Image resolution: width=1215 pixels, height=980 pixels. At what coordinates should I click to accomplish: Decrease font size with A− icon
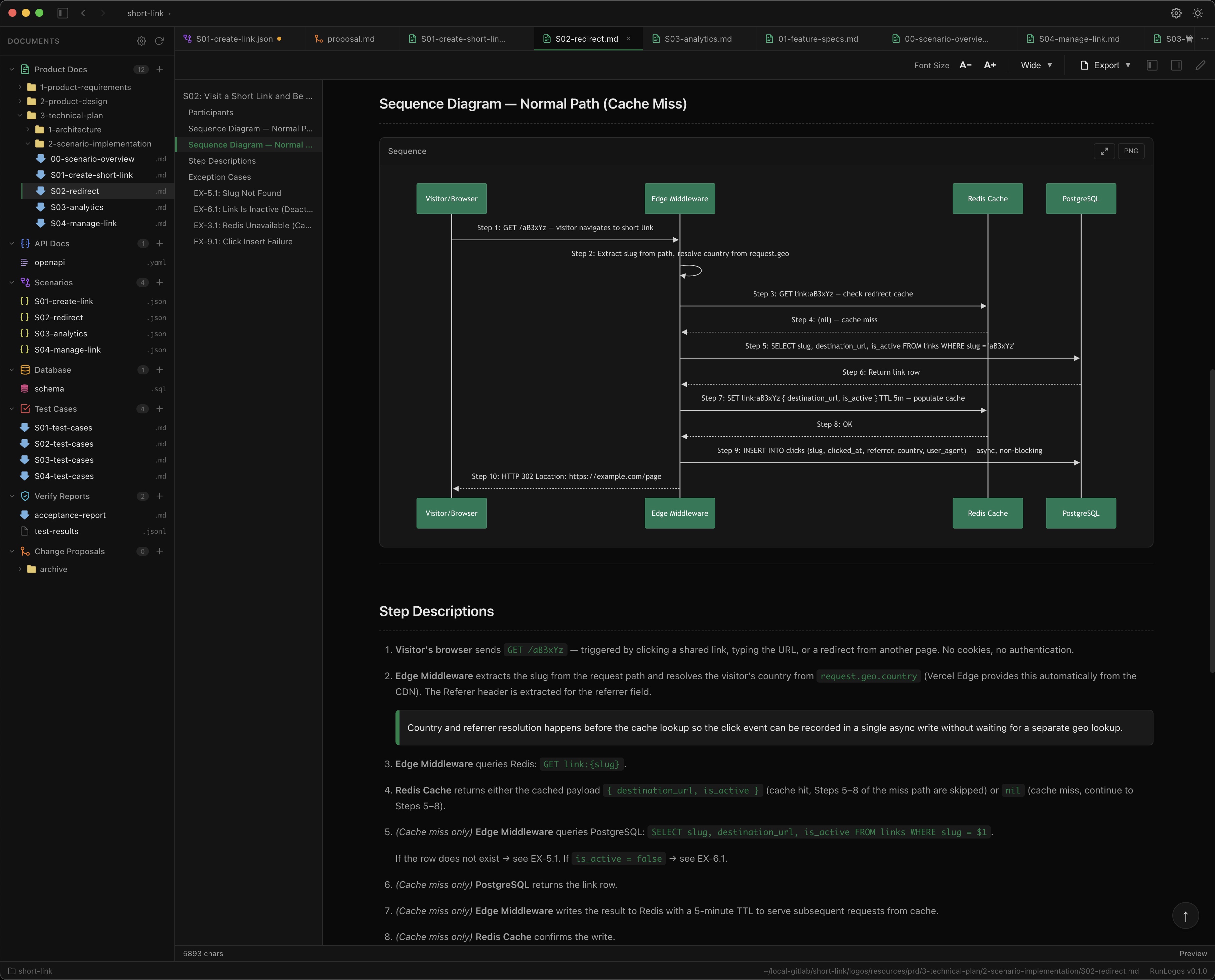[965, 65]
